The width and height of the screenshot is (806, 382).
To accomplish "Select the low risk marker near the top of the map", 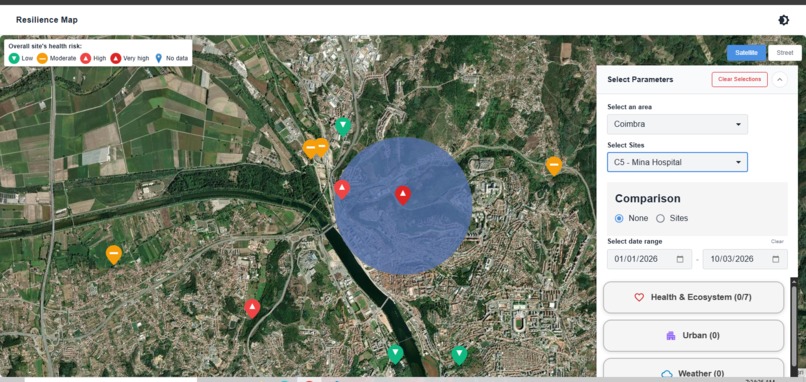I will point(343,126).
